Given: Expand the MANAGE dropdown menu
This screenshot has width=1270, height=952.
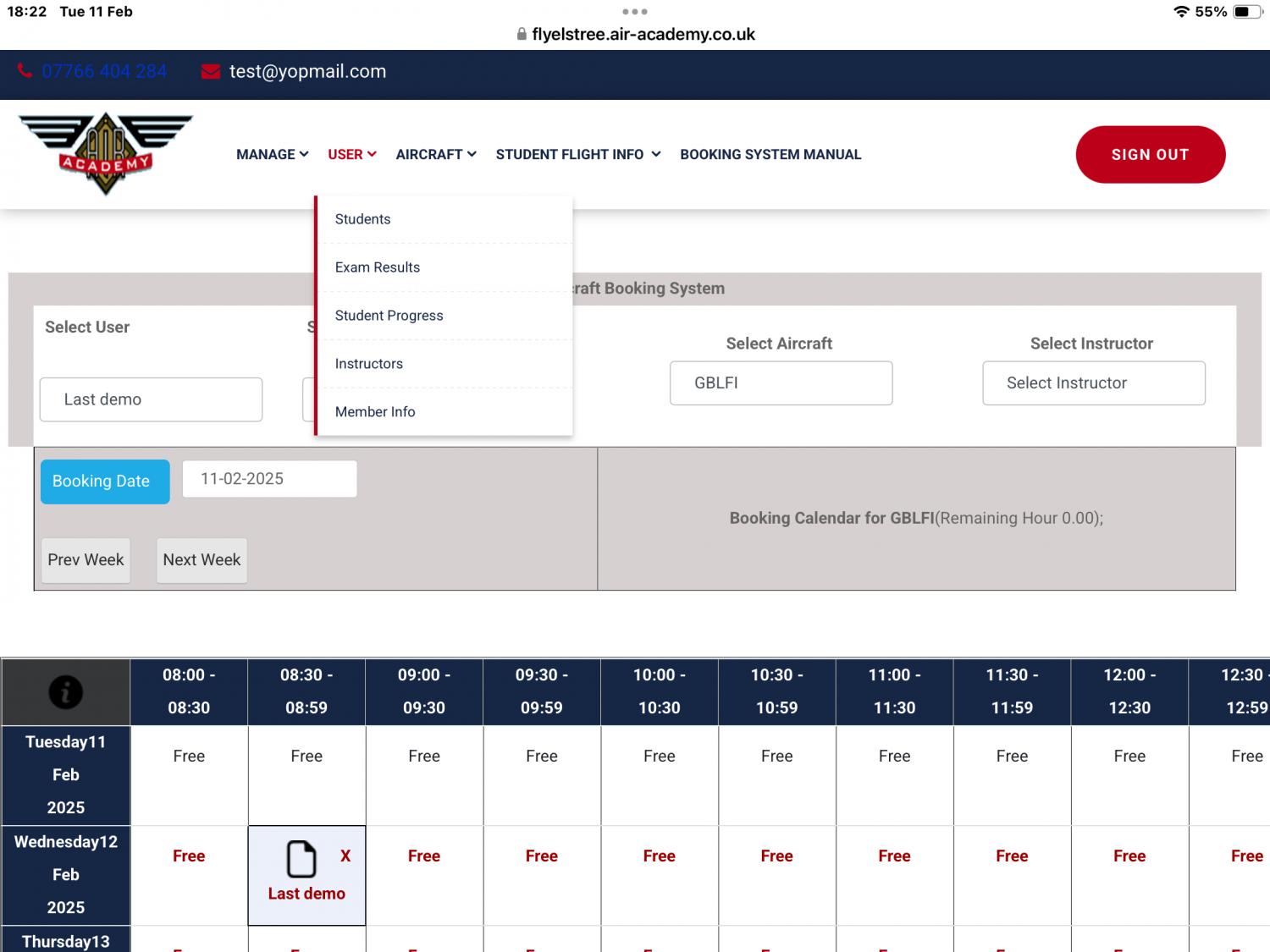Looking at the screenshot, I should (x=271, y=154).
